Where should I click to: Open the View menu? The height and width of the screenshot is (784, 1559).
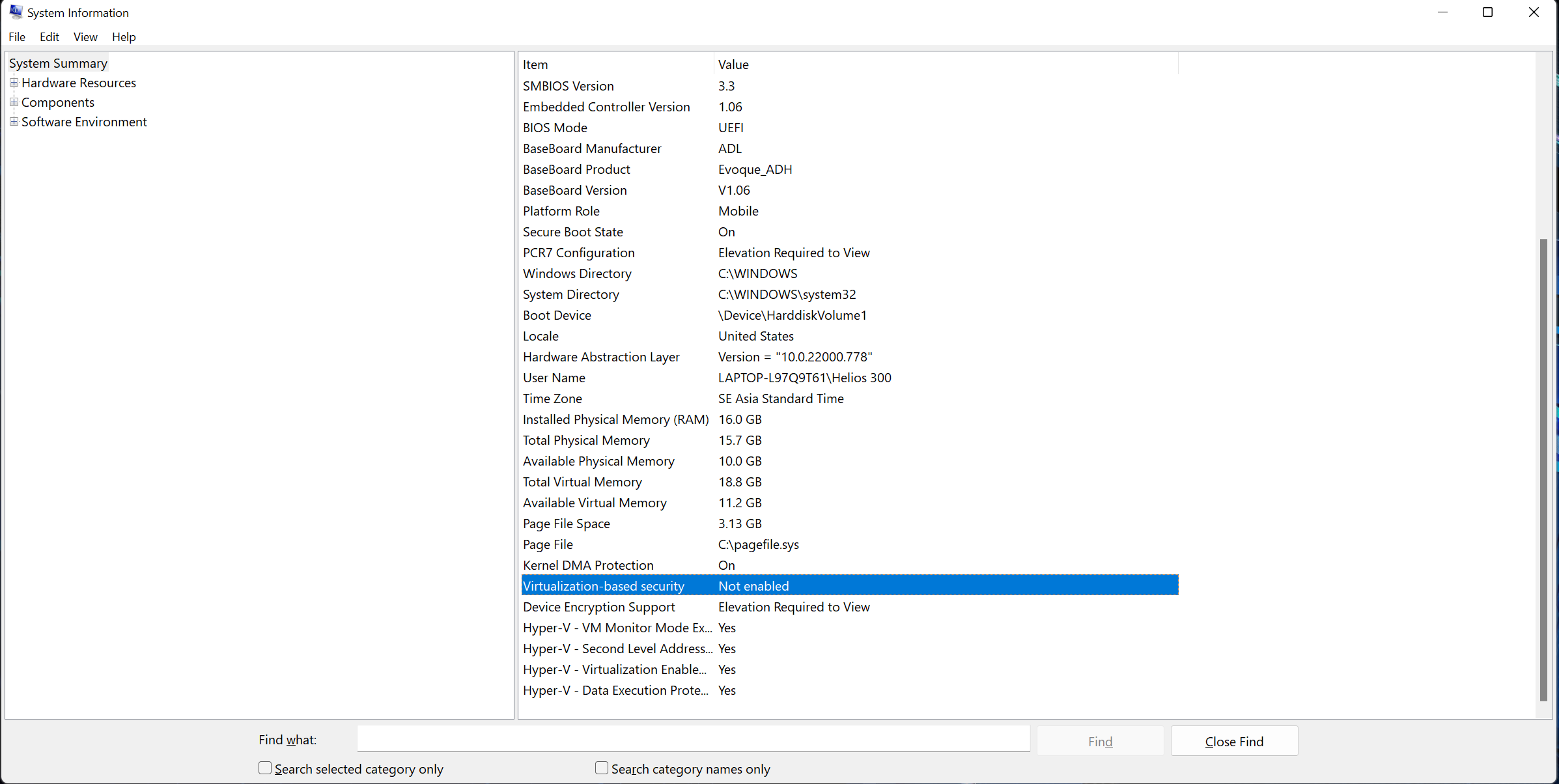[85, 36]
